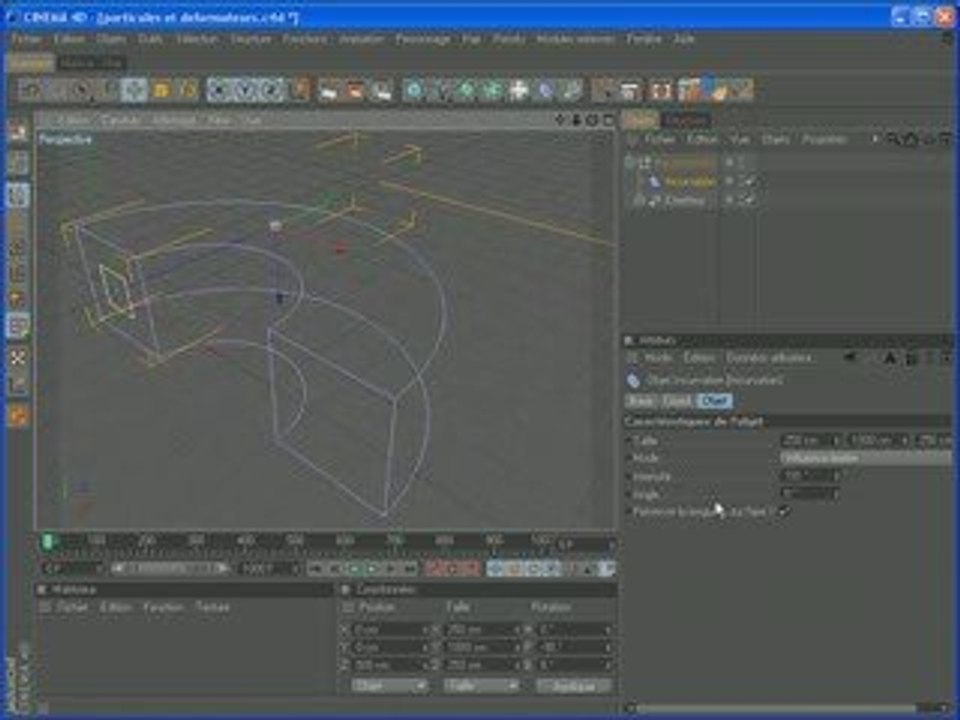
Task: Click the viewport move-camera icon
Action: [x=560, y=120]
